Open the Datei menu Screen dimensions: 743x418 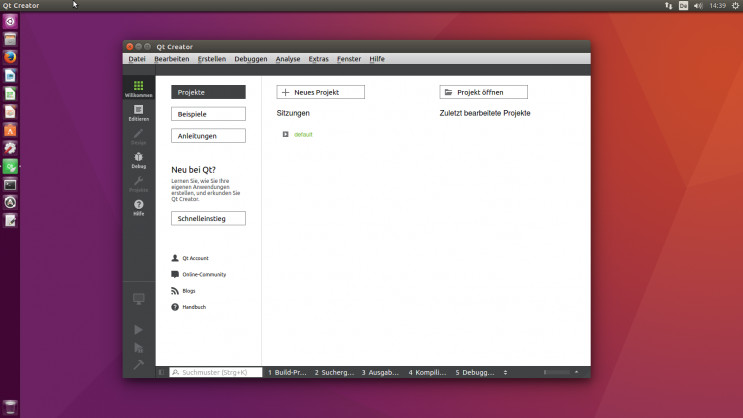137,59
